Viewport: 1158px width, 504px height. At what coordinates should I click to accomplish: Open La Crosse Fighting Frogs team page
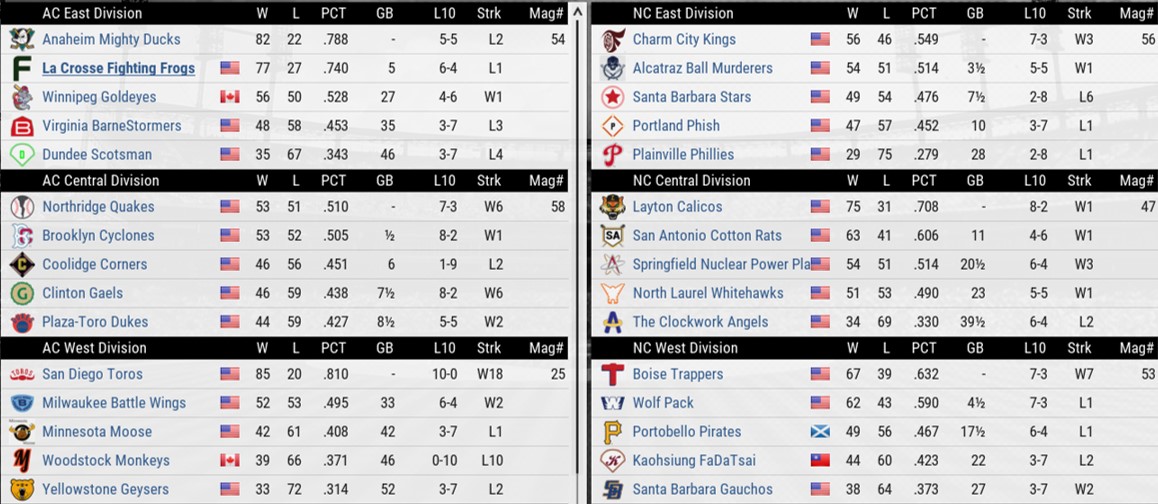[118, 68]
